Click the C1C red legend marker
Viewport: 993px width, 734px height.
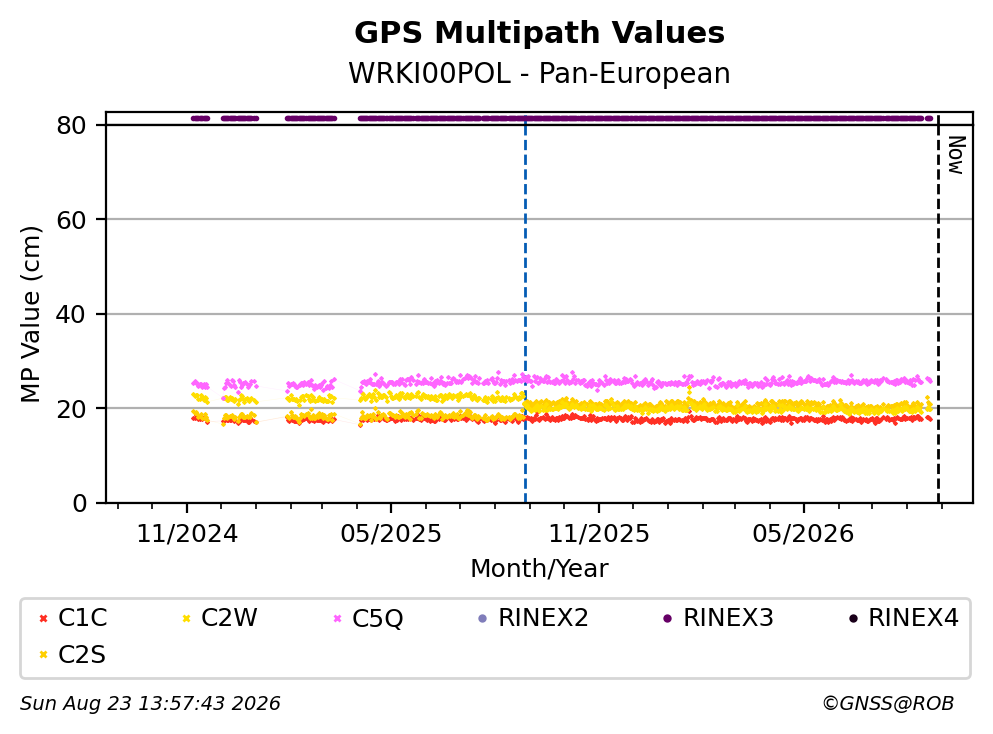click(x=43, y=618)
